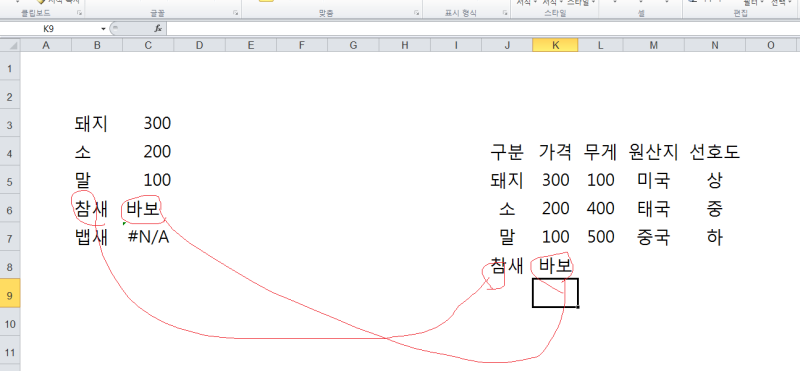Viewport: 800px width, 371px height.
Task: Select row 3 header
Action: point(10,123)
